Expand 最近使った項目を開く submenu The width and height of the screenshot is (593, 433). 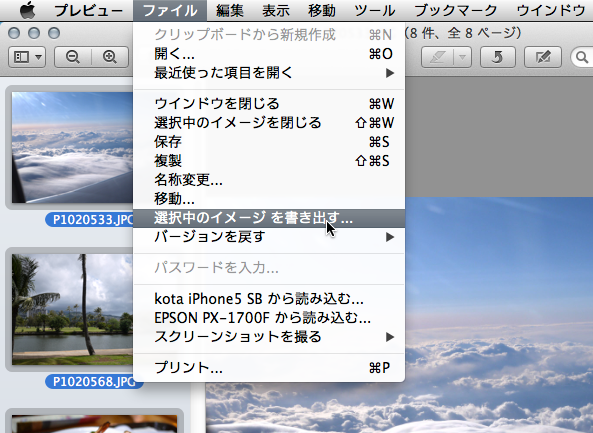(269, 73)
